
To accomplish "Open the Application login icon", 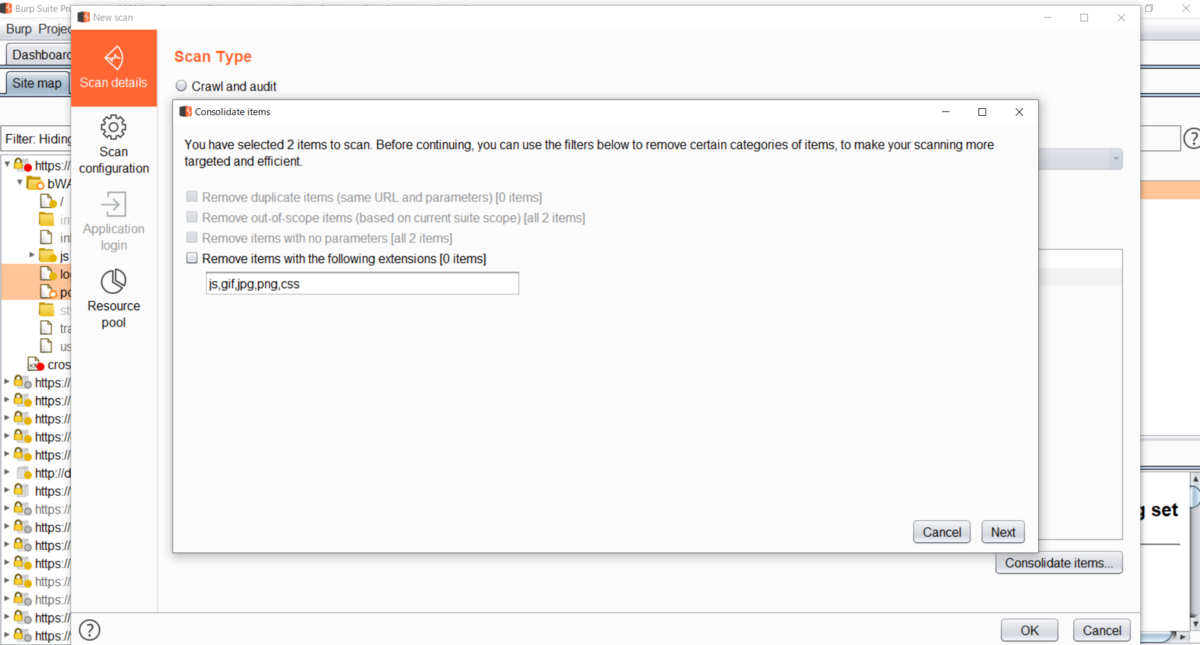I will coord(114,204).
